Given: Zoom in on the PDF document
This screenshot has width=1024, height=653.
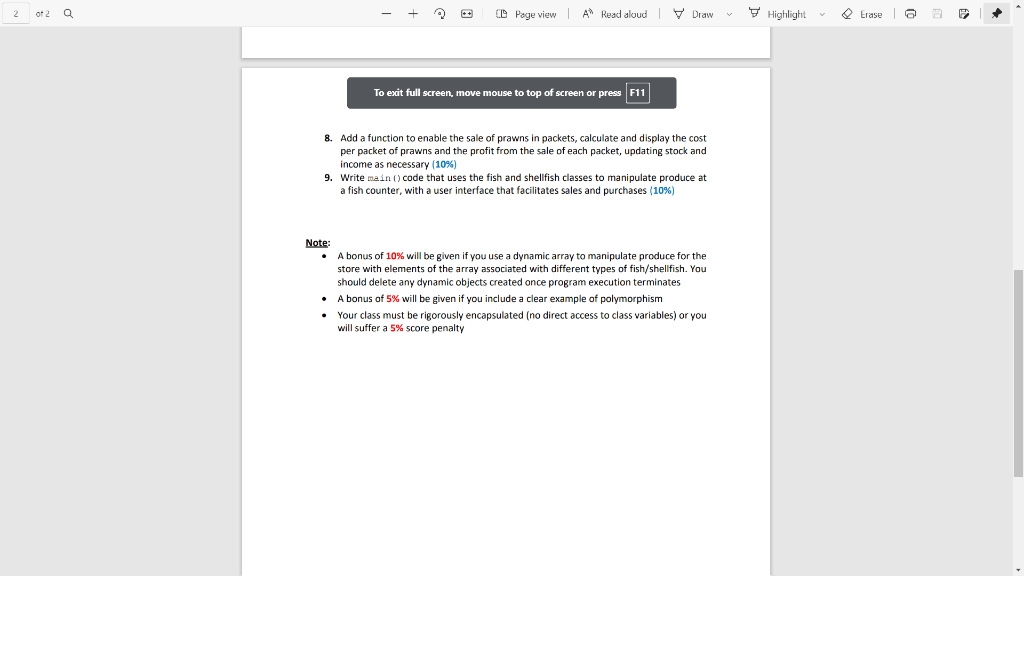Looking at the screenshot, I should [x=414, y=13].
